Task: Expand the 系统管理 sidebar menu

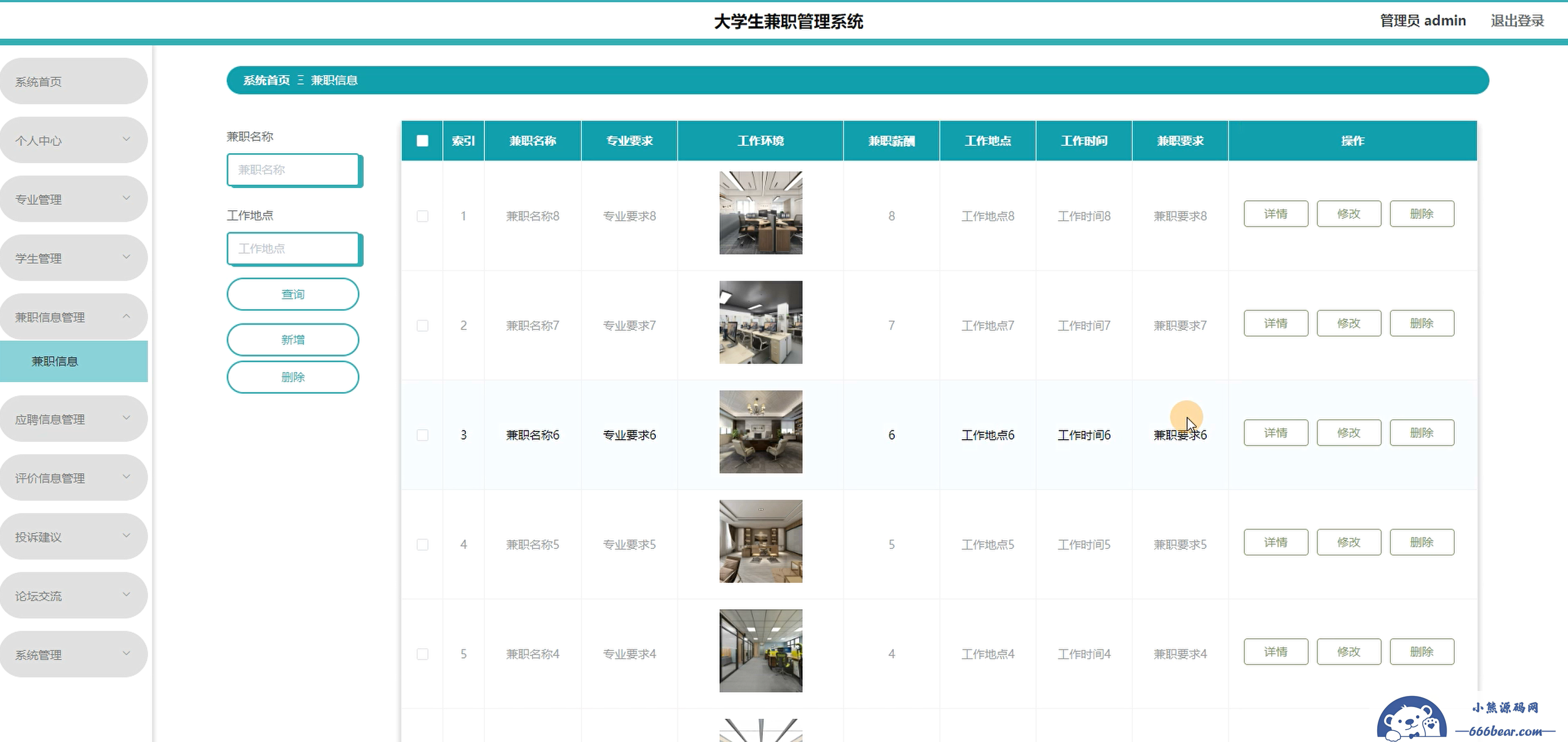Action: (74, 655)
